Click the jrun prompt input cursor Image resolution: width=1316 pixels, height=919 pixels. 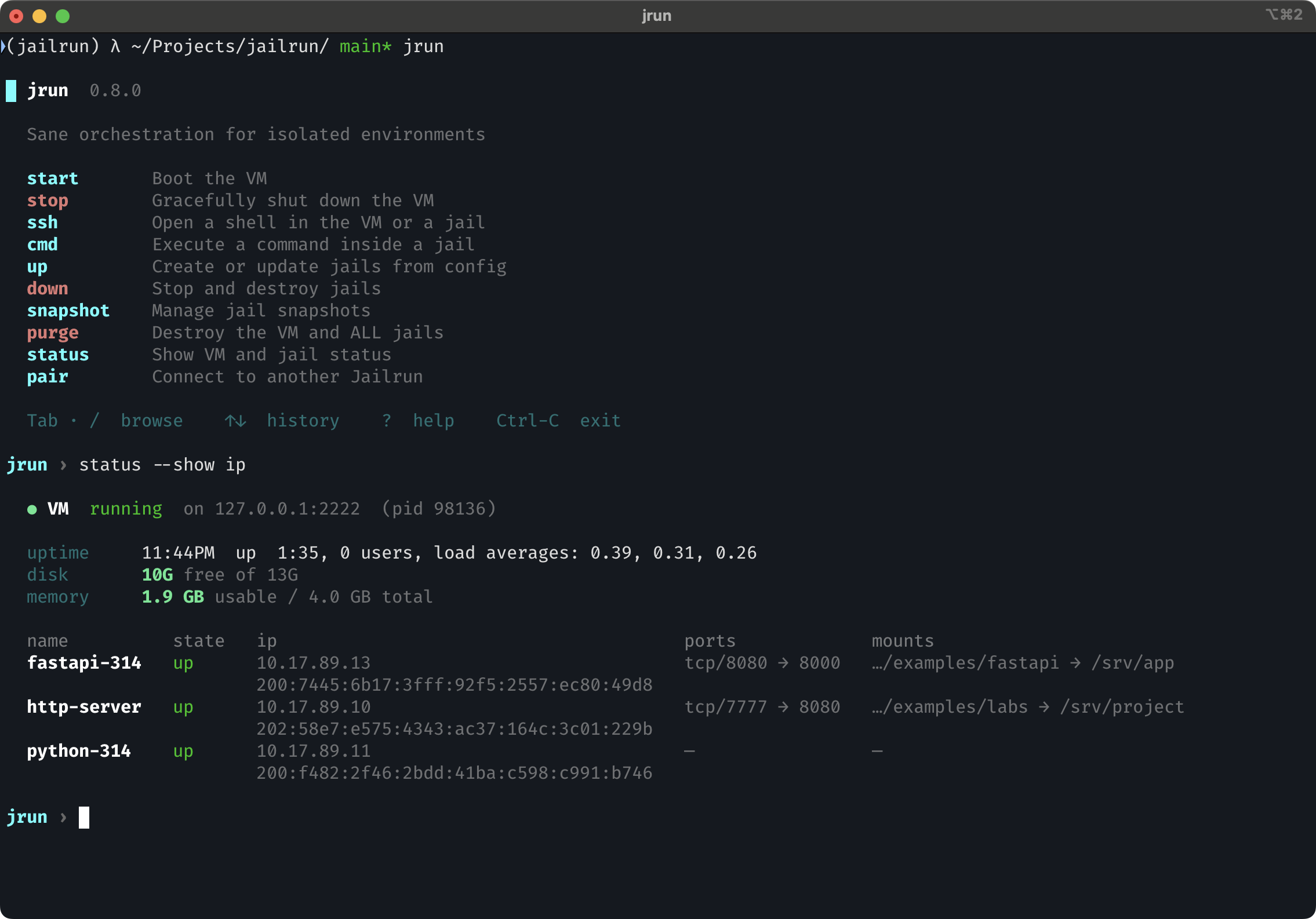[84, 818]
